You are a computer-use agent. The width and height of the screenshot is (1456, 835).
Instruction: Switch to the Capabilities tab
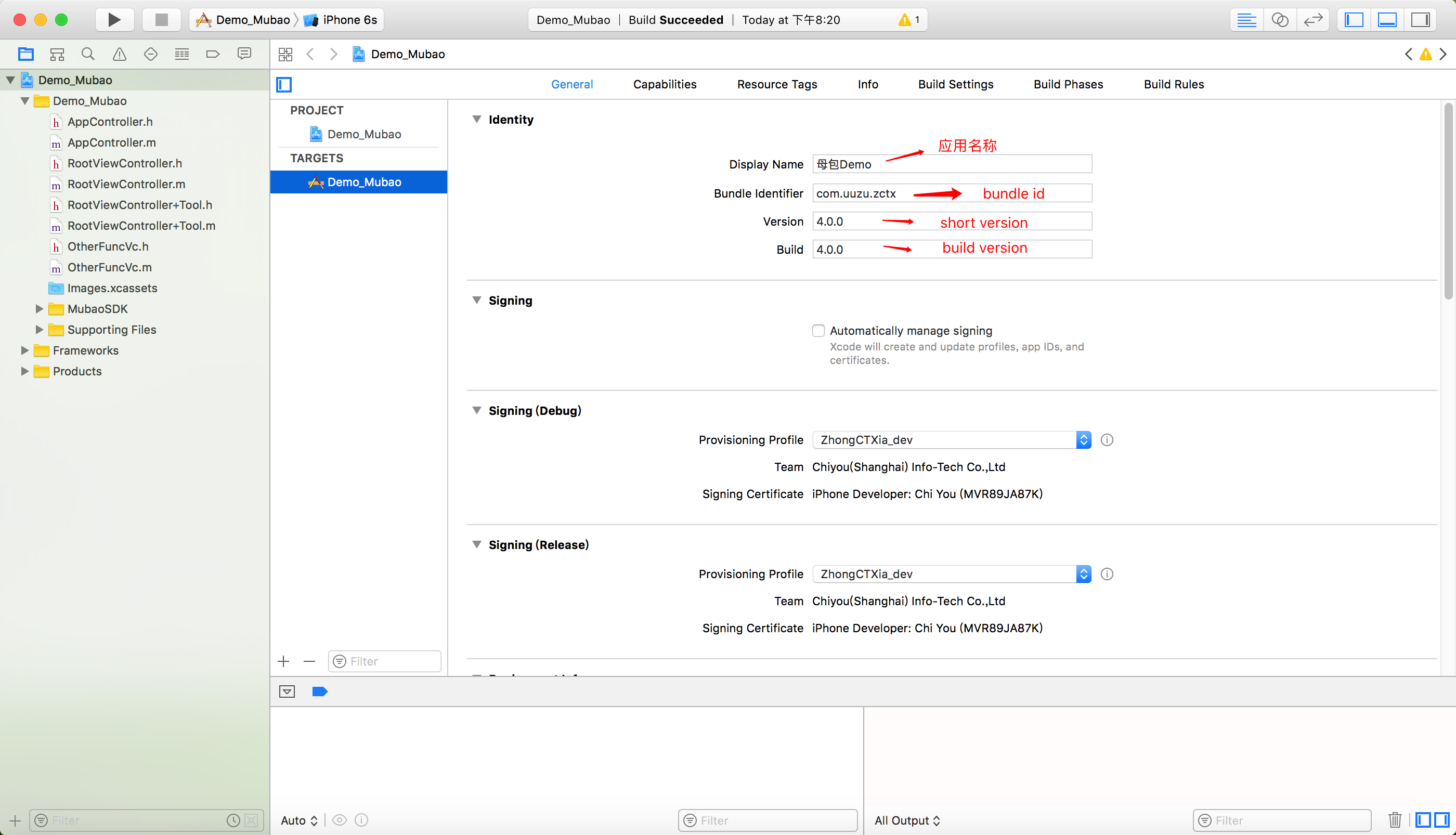coord(665,84)
